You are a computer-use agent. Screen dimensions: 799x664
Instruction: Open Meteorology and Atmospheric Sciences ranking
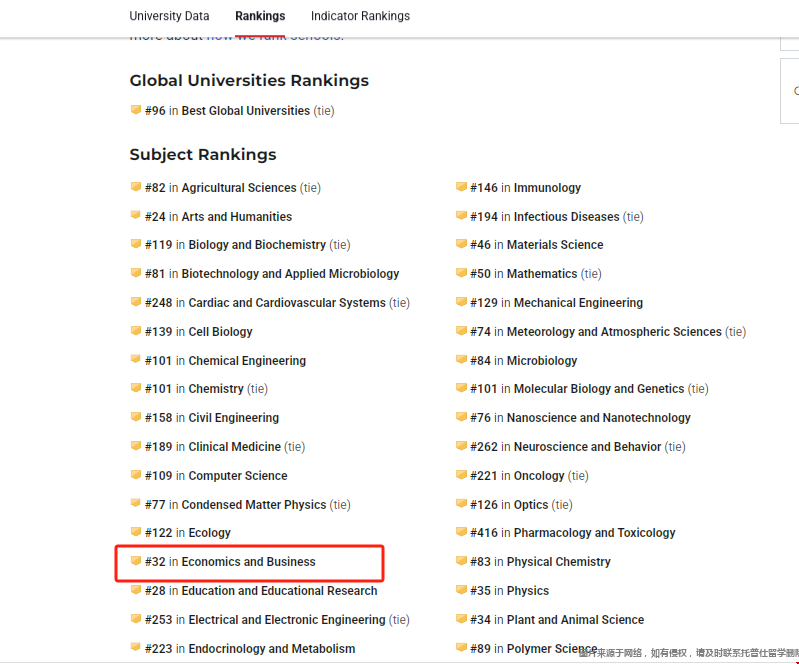click(x=615, y=332)
